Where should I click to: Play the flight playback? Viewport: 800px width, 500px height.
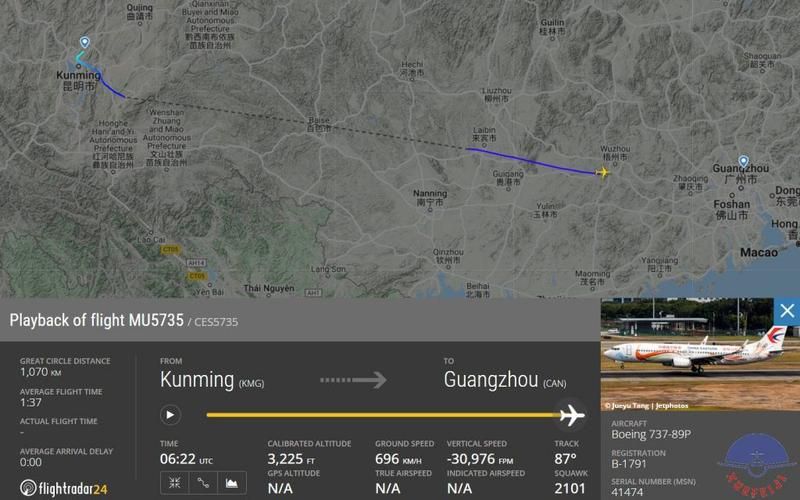click(170, 415)
